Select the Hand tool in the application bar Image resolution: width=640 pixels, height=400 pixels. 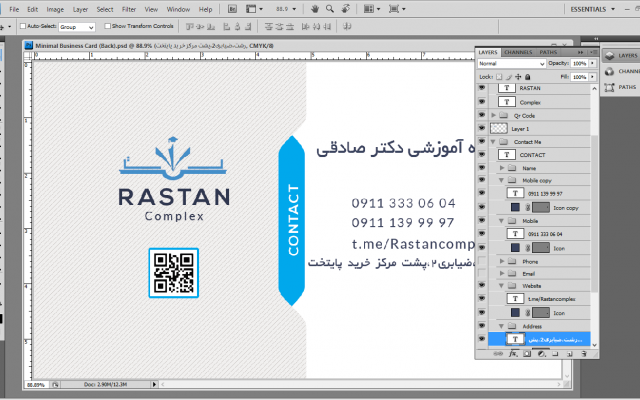pos(315,9)
